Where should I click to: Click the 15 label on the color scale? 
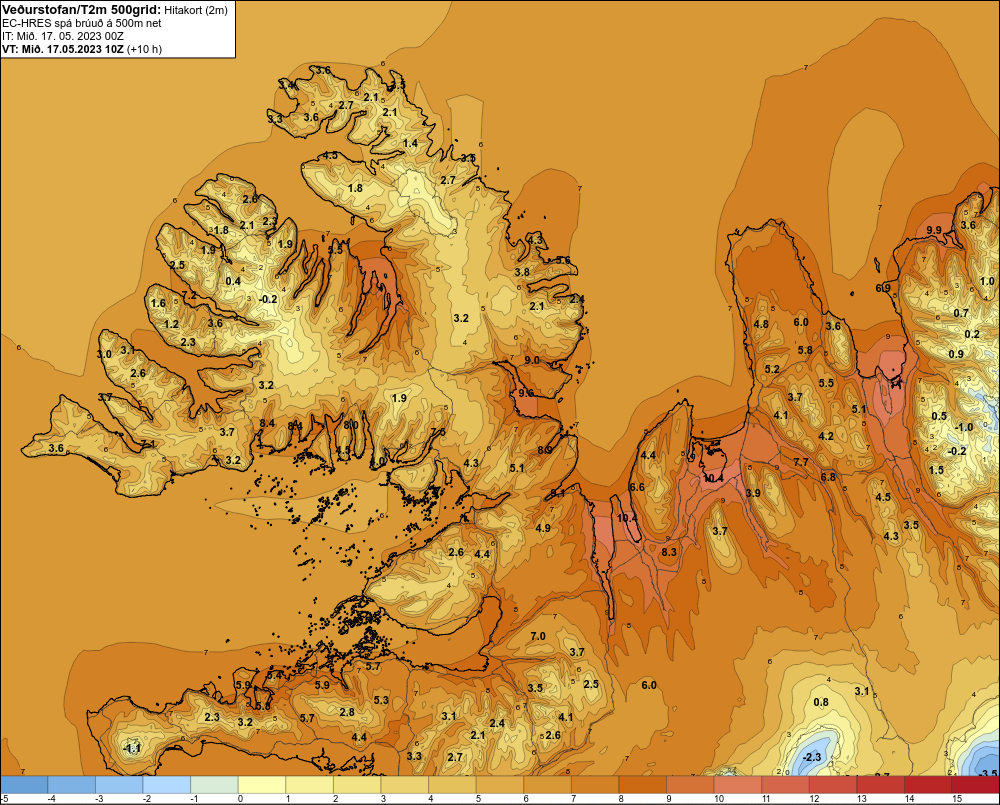957,799
